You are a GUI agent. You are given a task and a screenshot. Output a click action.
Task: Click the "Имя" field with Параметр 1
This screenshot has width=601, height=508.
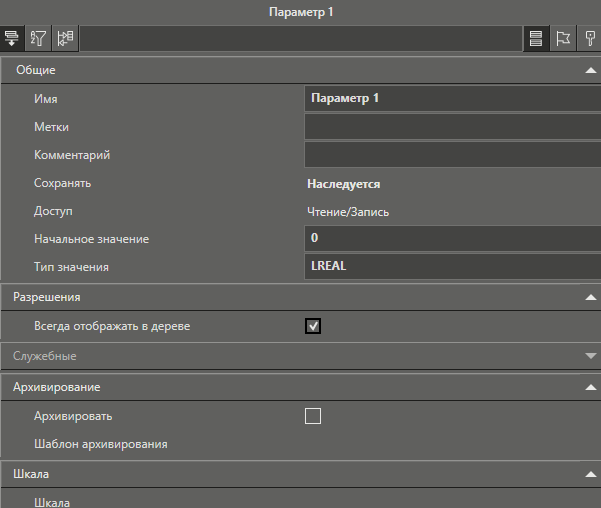click(452, 98)
